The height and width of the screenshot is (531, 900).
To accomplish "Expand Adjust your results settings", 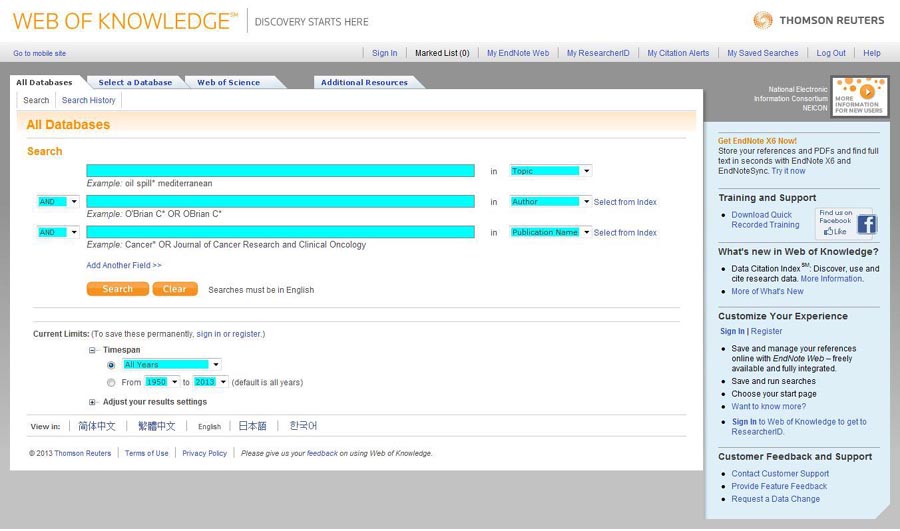I will [93, 402].
